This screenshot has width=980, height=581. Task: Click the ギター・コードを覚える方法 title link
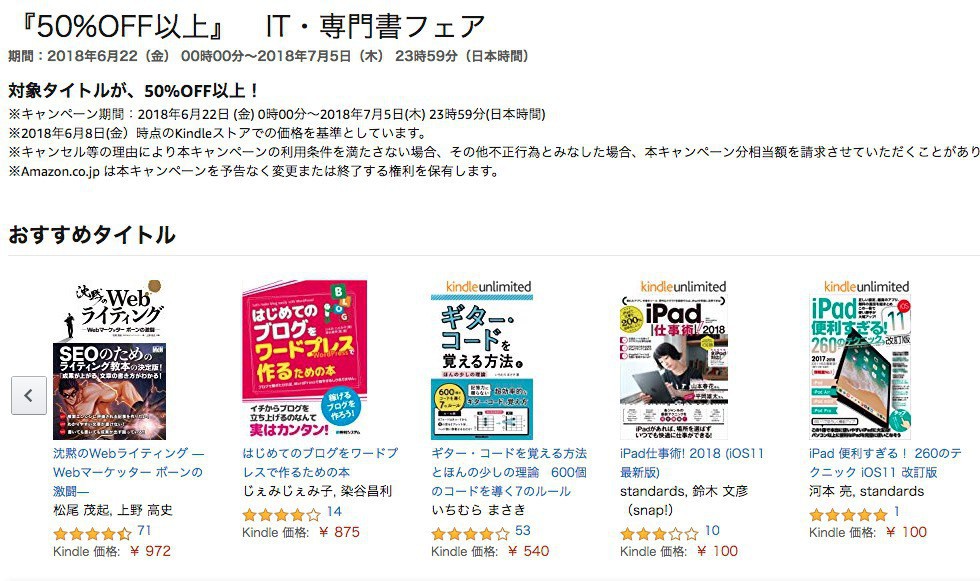pyautogui.click(x=509, y=472)
